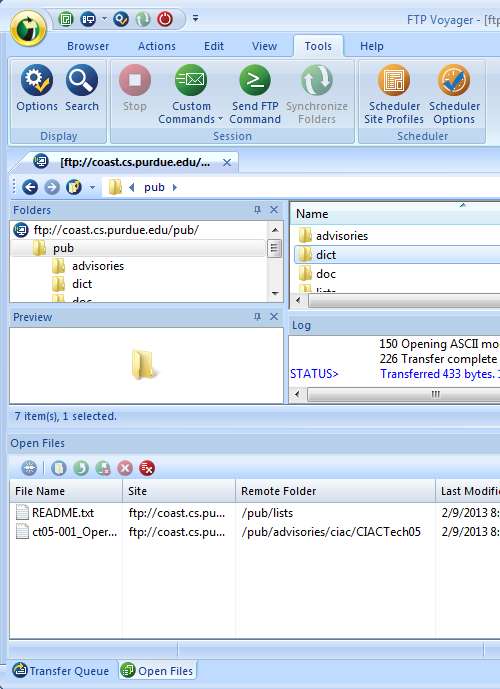The height and width of the screenshot is (689, 500).
Task: Sort Open Files by Remote Folder column
Action: 336,491
